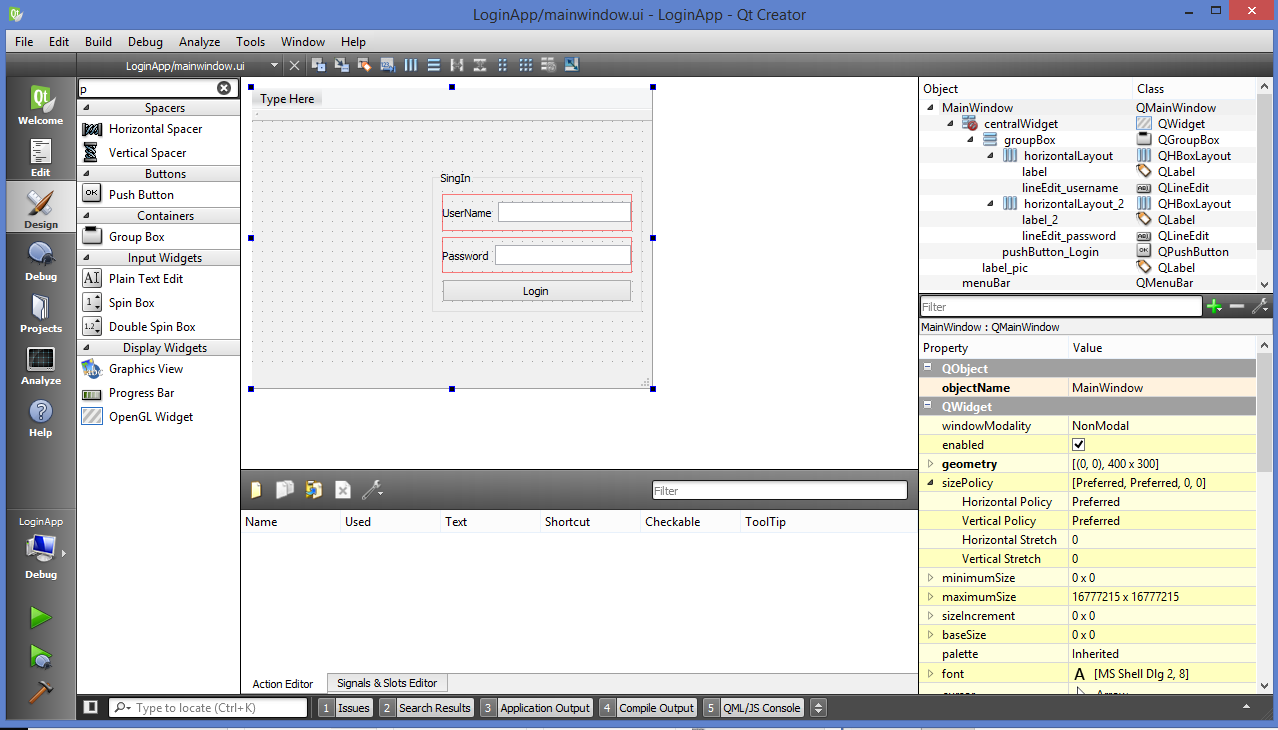
Task: Click the delete action icon in Action Editor
Action: click(343, 489)
